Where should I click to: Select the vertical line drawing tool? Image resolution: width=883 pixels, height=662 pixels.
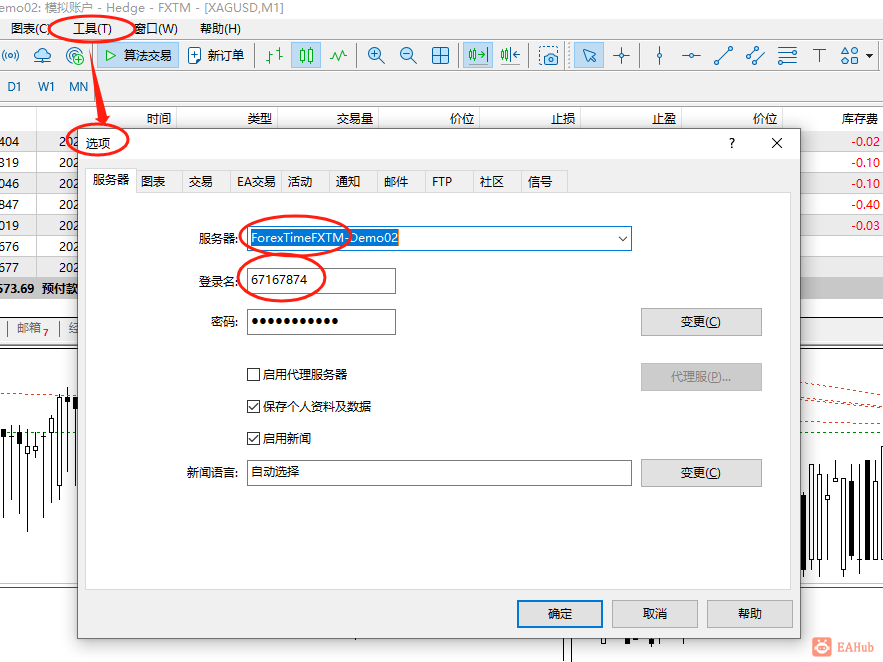(x=659, y=55)
